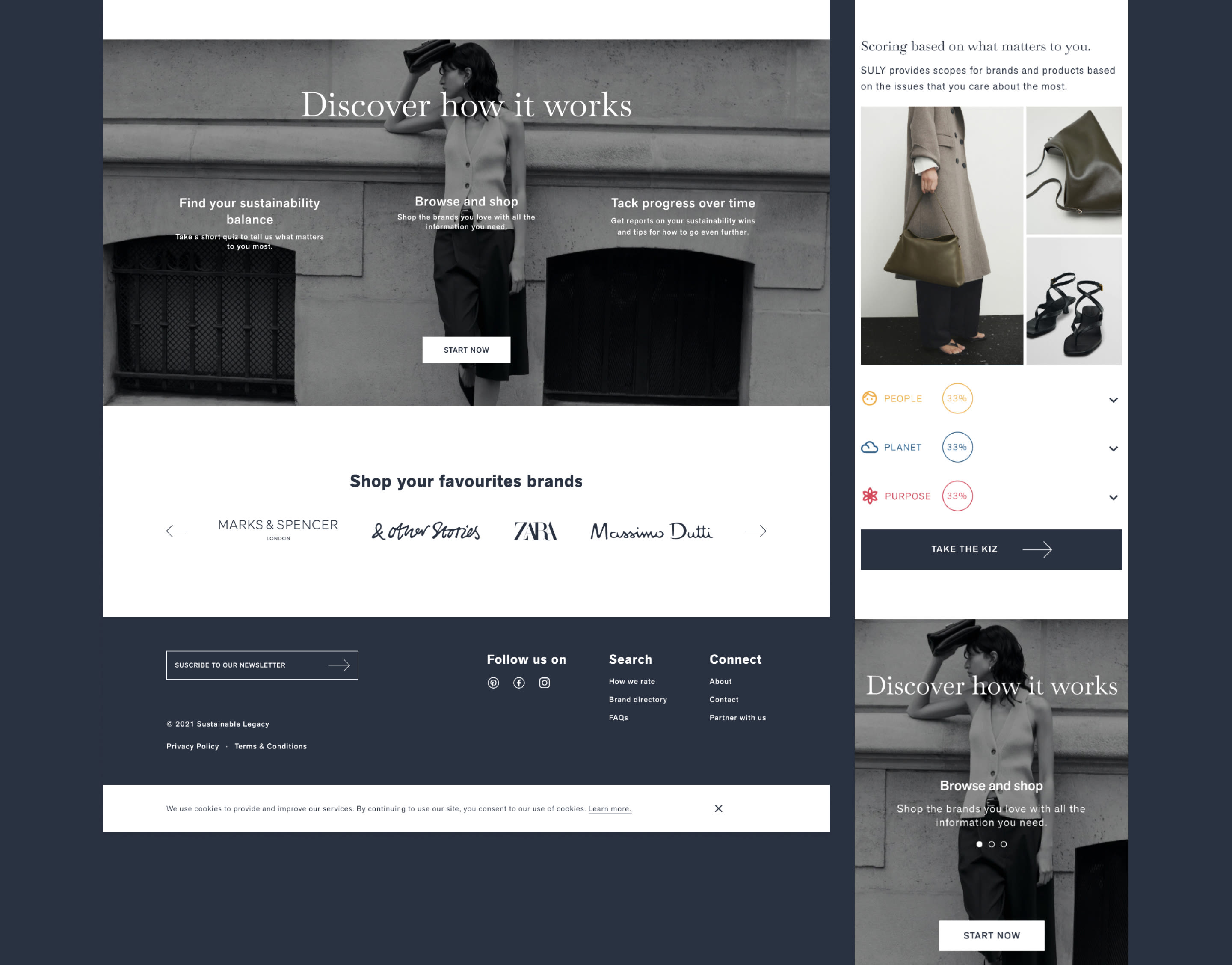The image size is (1232, 965).
Task: Select the second carousel dot indicator
Action: tap(992, 844)
